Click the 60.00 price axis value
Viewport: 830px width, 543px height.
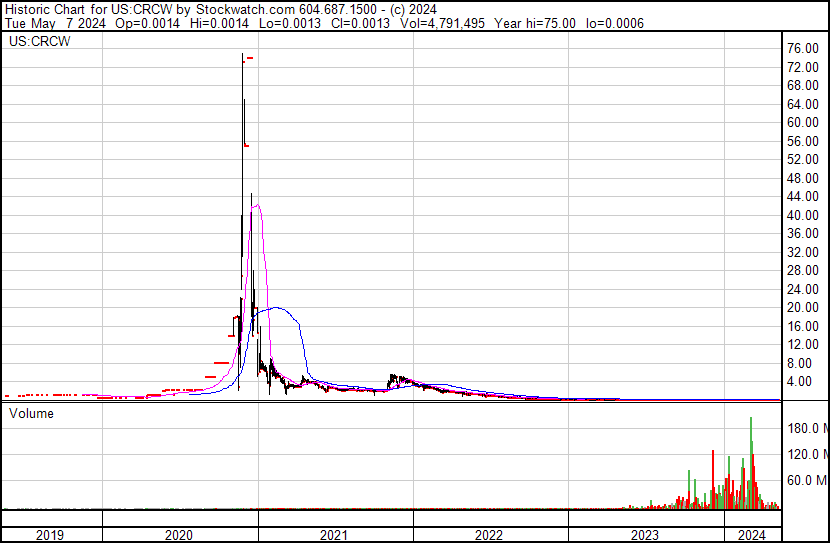coord(803,123)
